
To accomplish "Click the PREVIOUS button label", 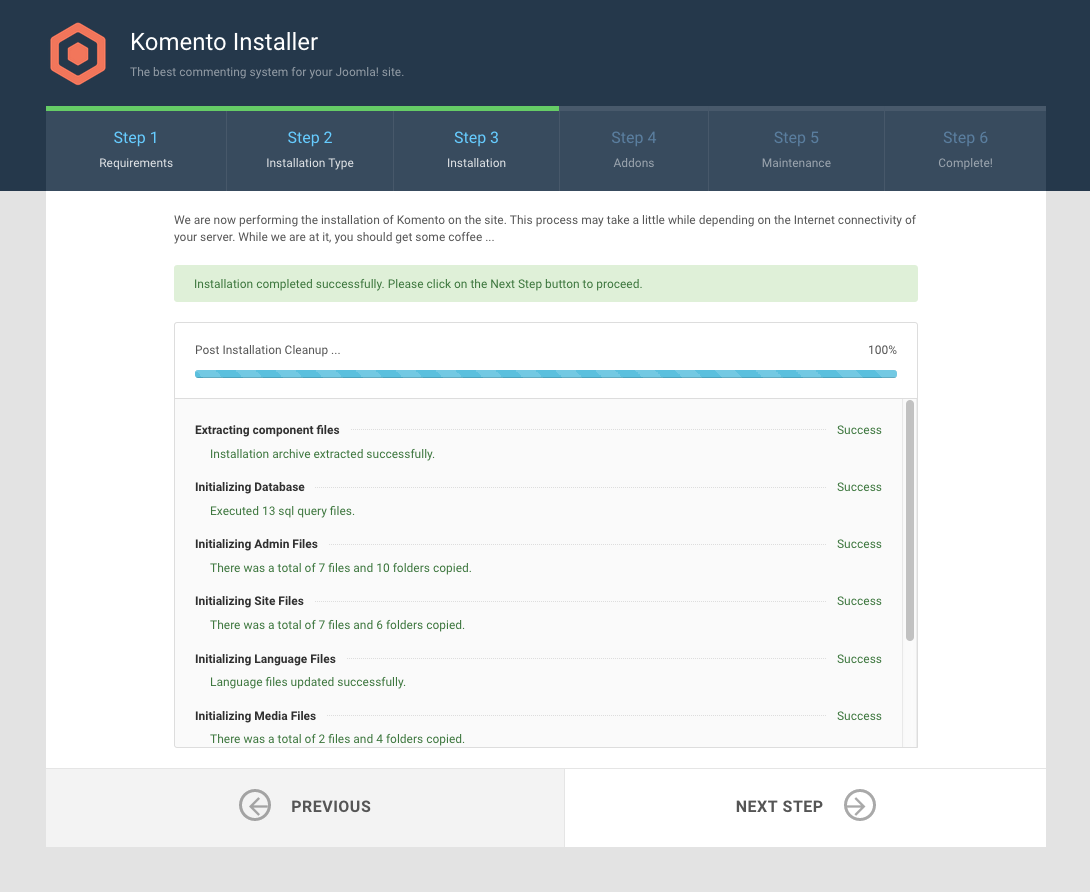I will pos(331,806).
